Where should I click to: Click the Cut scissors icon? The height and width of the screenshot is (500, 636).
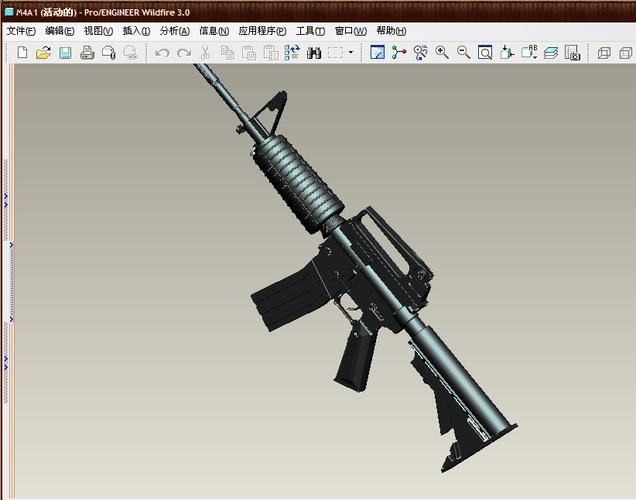tap(206, 53)
